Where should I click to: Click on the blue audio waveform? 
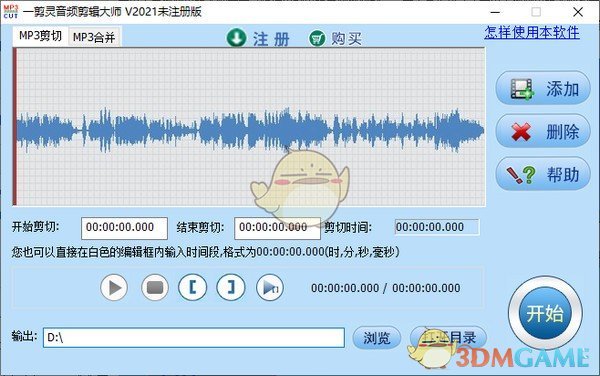(251, 130)
